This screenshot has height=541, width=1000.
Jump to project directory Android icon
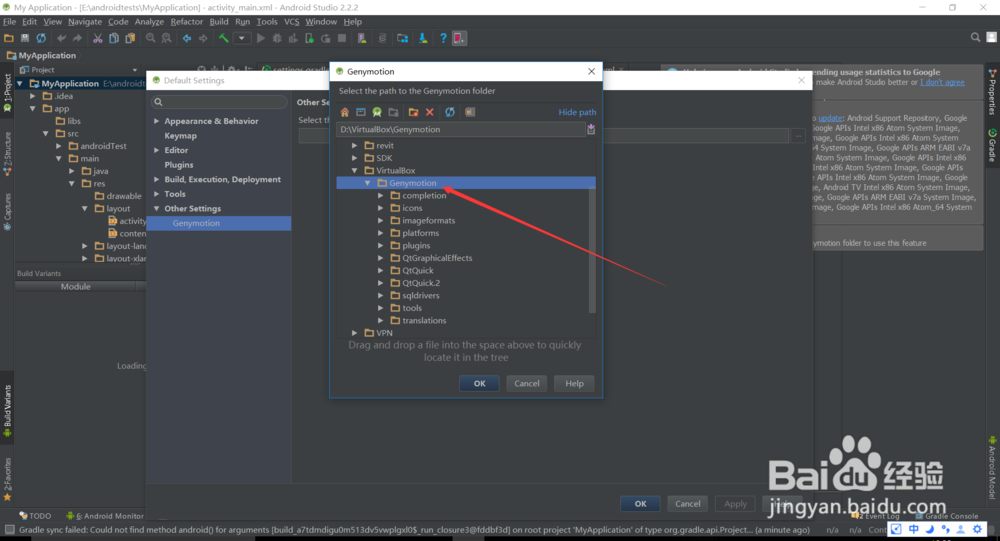(377, 112)
